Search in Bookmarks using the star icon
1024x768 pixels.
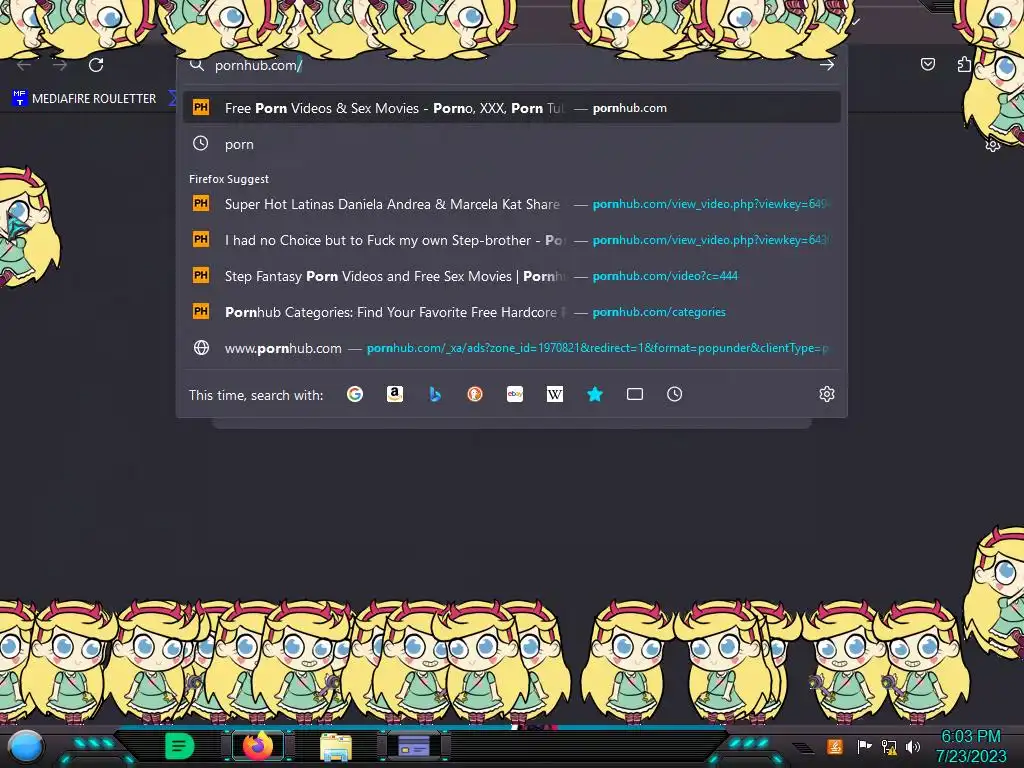pyautogui.click(x=595, y=394)
